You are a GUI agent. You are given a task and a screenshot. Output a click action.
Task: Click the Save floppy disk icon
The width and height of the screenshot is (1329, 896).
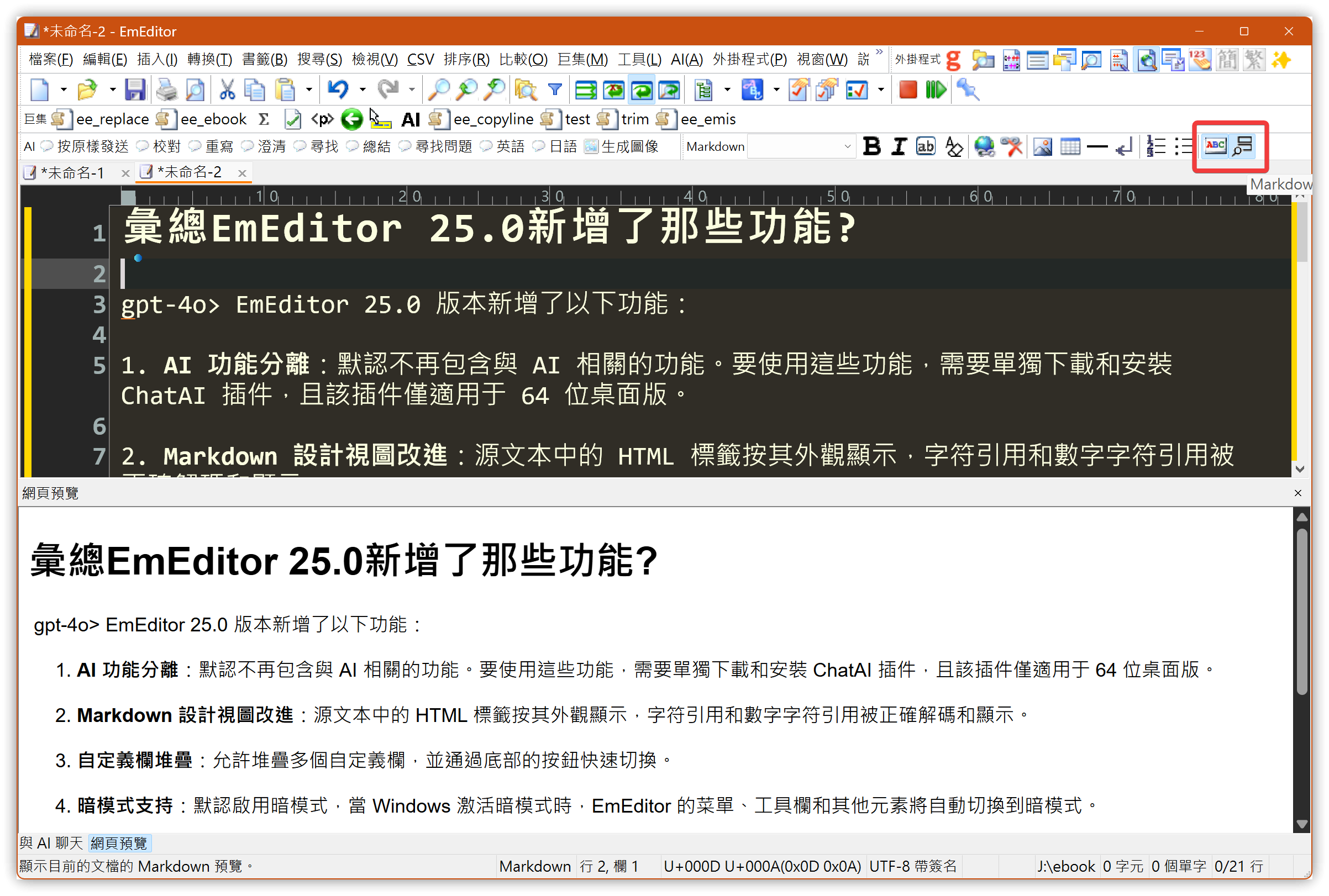[x=135, y=89]
